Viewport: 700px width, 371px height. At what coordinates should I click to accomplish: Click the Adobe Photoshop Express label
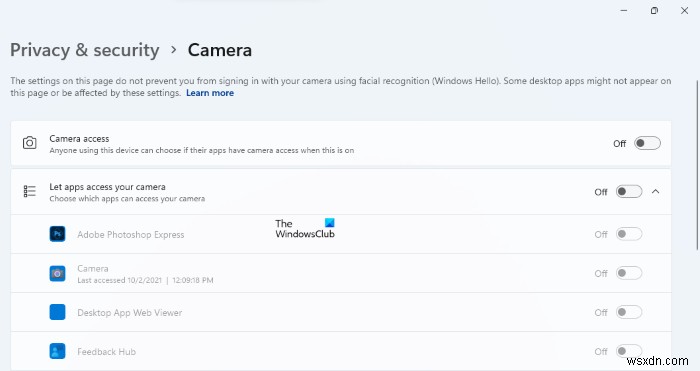click(130, 234)
